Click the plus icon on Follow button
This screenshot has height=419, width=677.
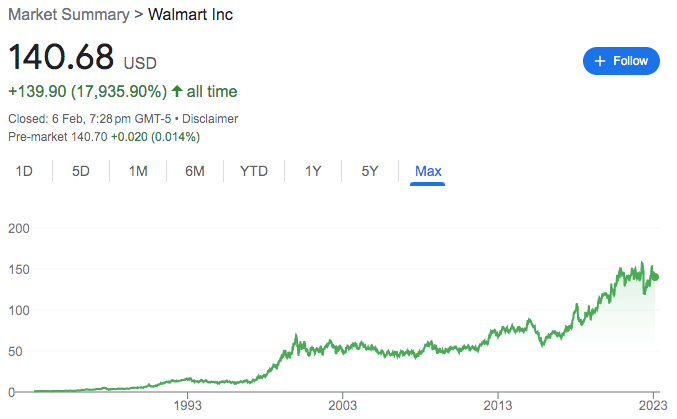tap(600, 61)
